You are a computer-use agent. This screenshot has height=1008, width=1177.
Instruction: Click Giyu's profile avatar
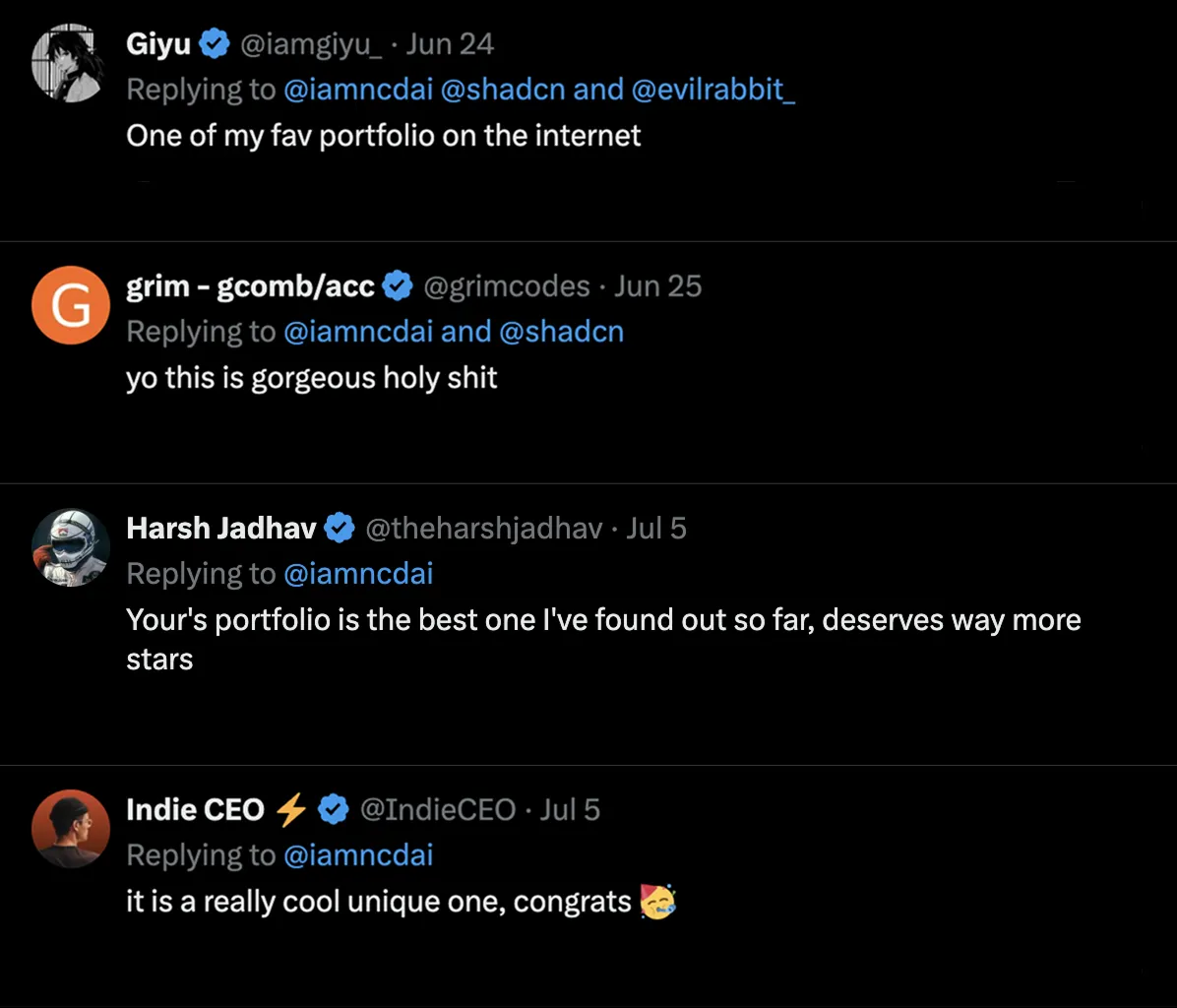pyautogui.click(x=69, y=64)
